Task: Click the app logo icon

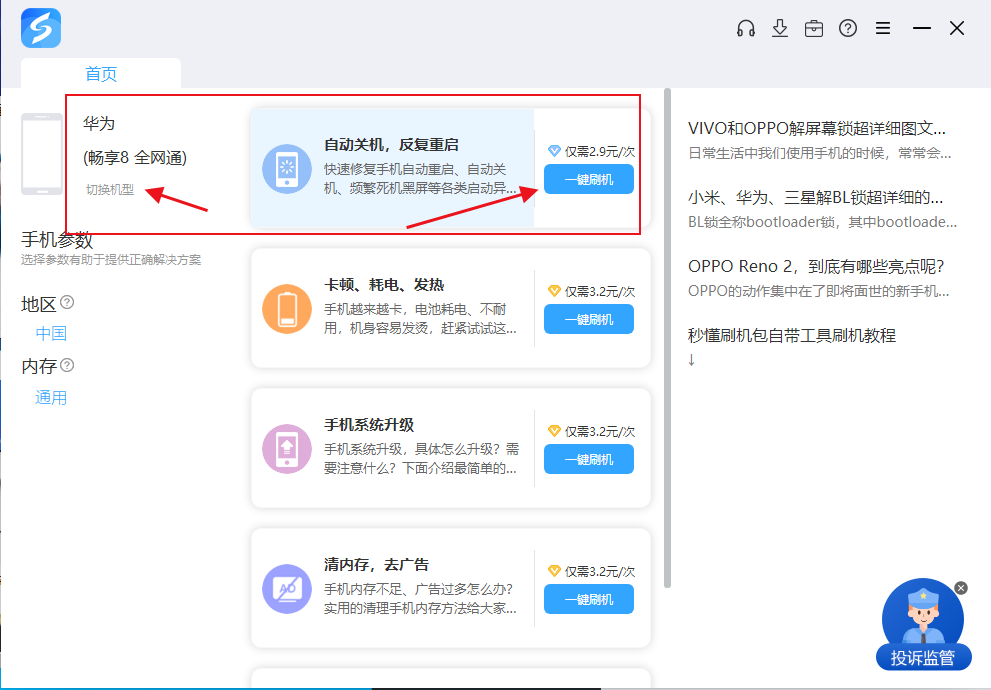Action: [x=41, y=28]
